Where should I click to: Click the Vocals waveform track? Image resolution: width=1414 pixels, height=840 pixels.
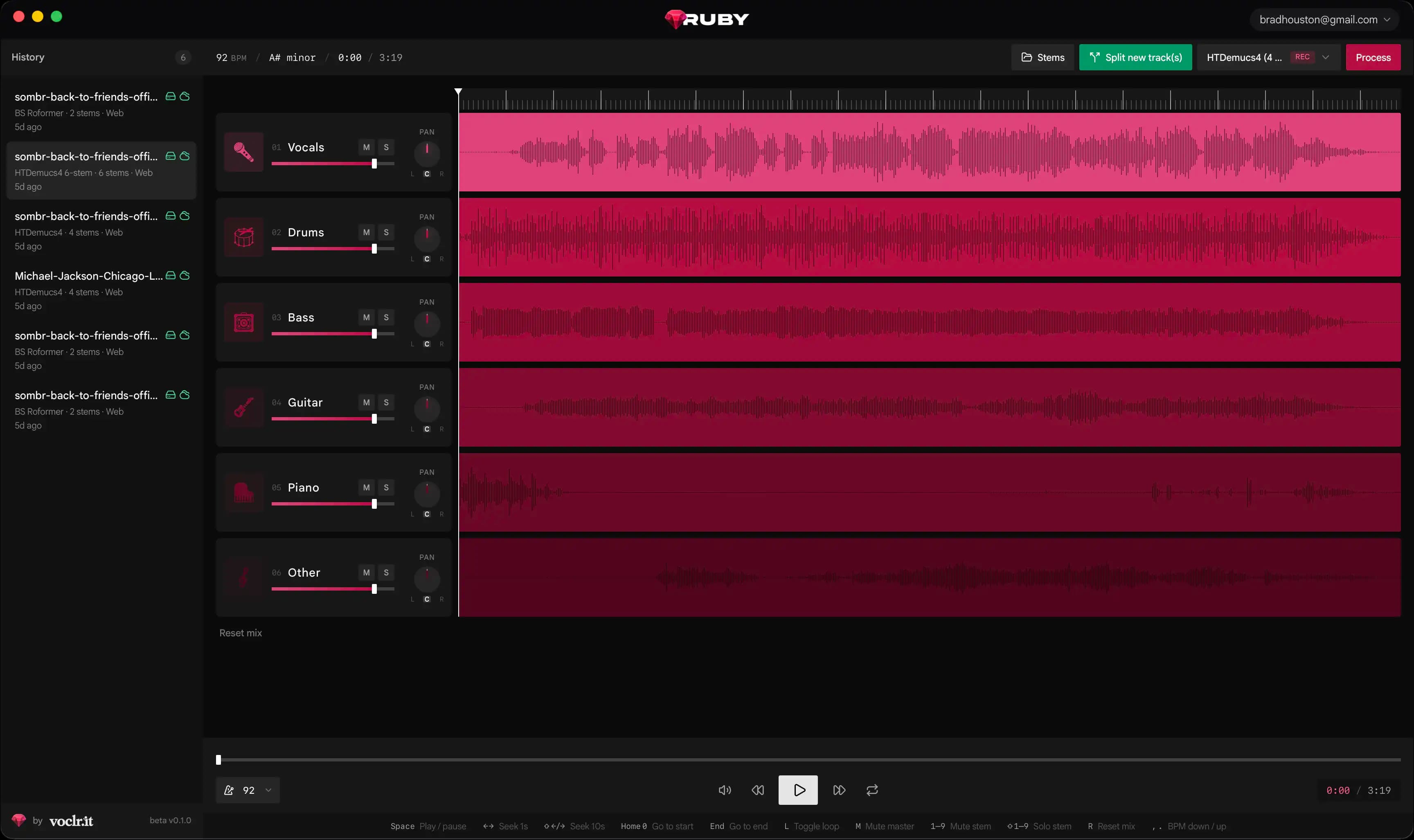(x=929, y=152)
